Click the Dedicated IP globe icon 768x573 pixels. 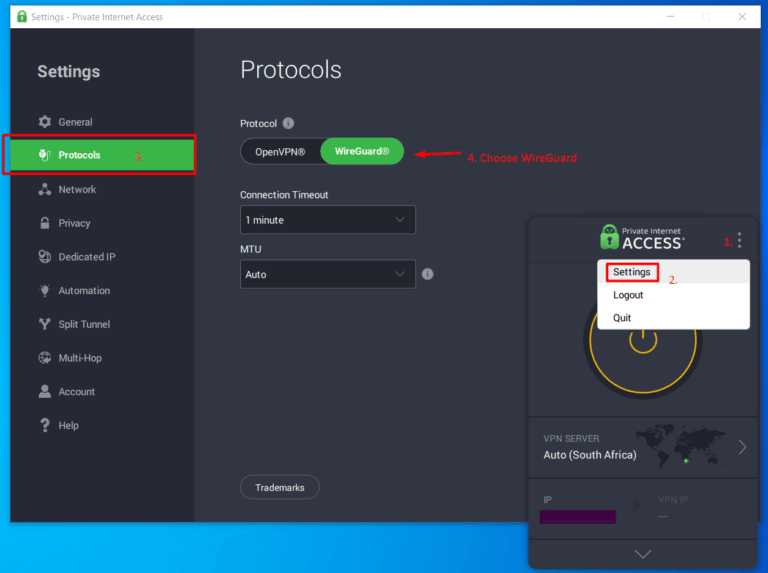point(45,257)
